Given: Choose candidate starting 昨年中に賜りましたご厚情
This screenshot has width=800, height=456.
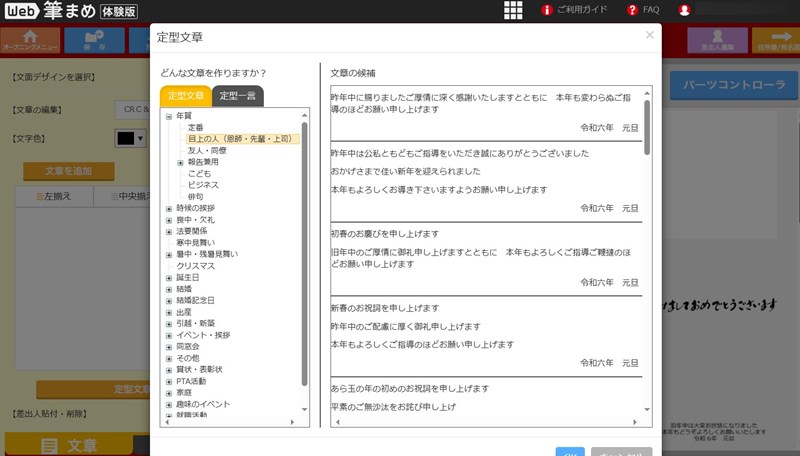Looking at the screenshot, I should pyautogui.click(x=486, y=113).
